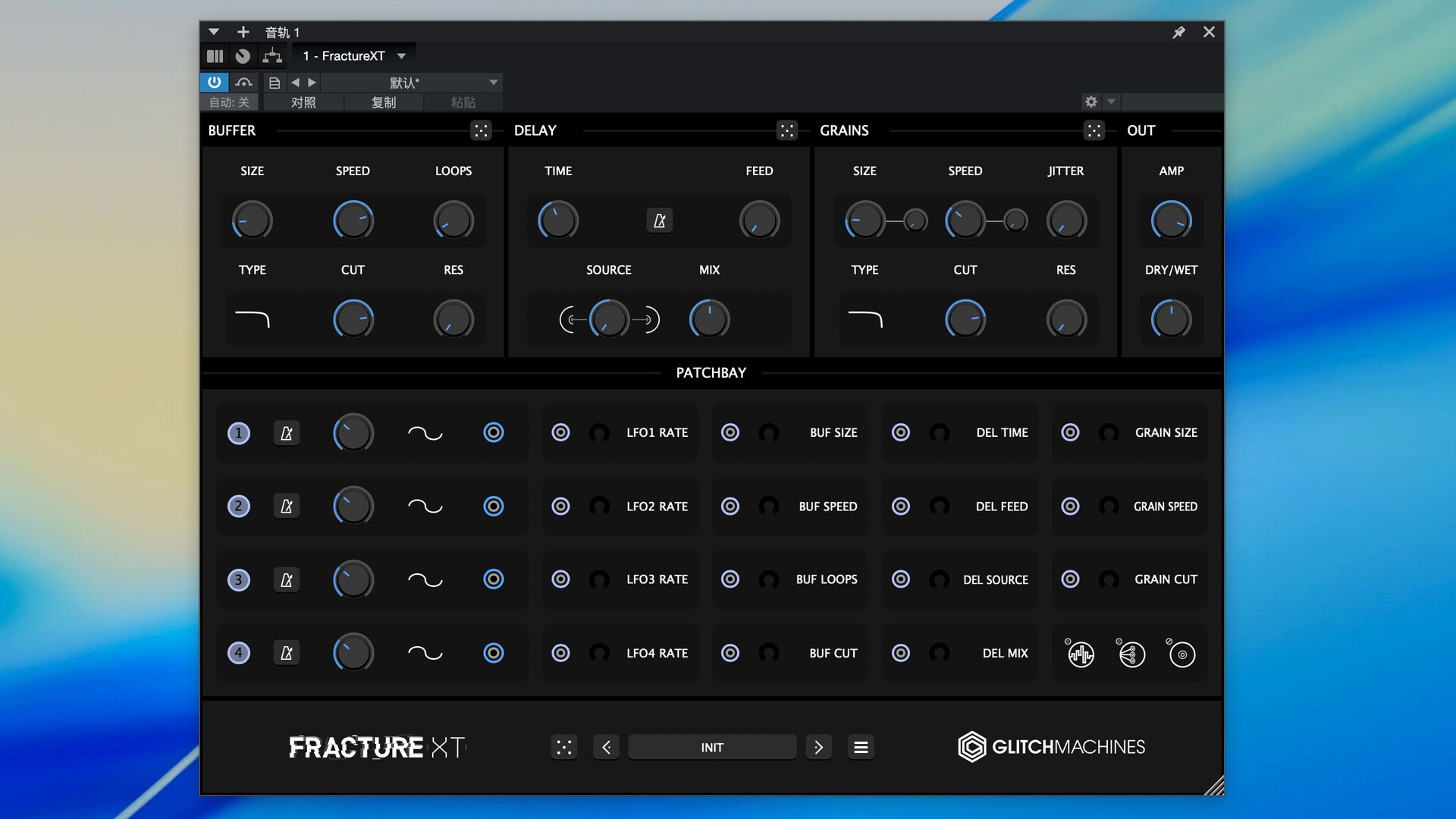Click the LFO 1 rate knob
Image resolution: width=1456 pixels, height=819 pixels.
click(353, 433)
